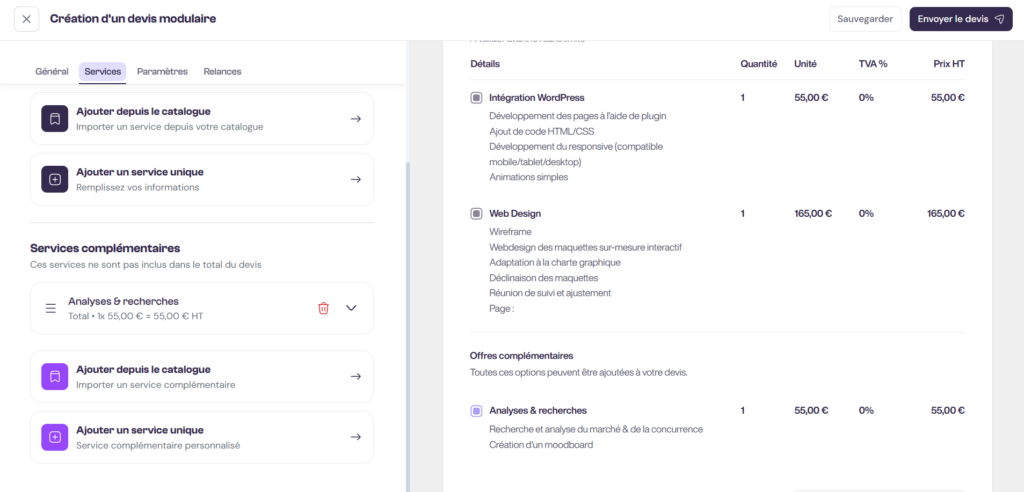
Task: Click the paper plane icon in Envoyer le devis
Action: click(999, 19)
